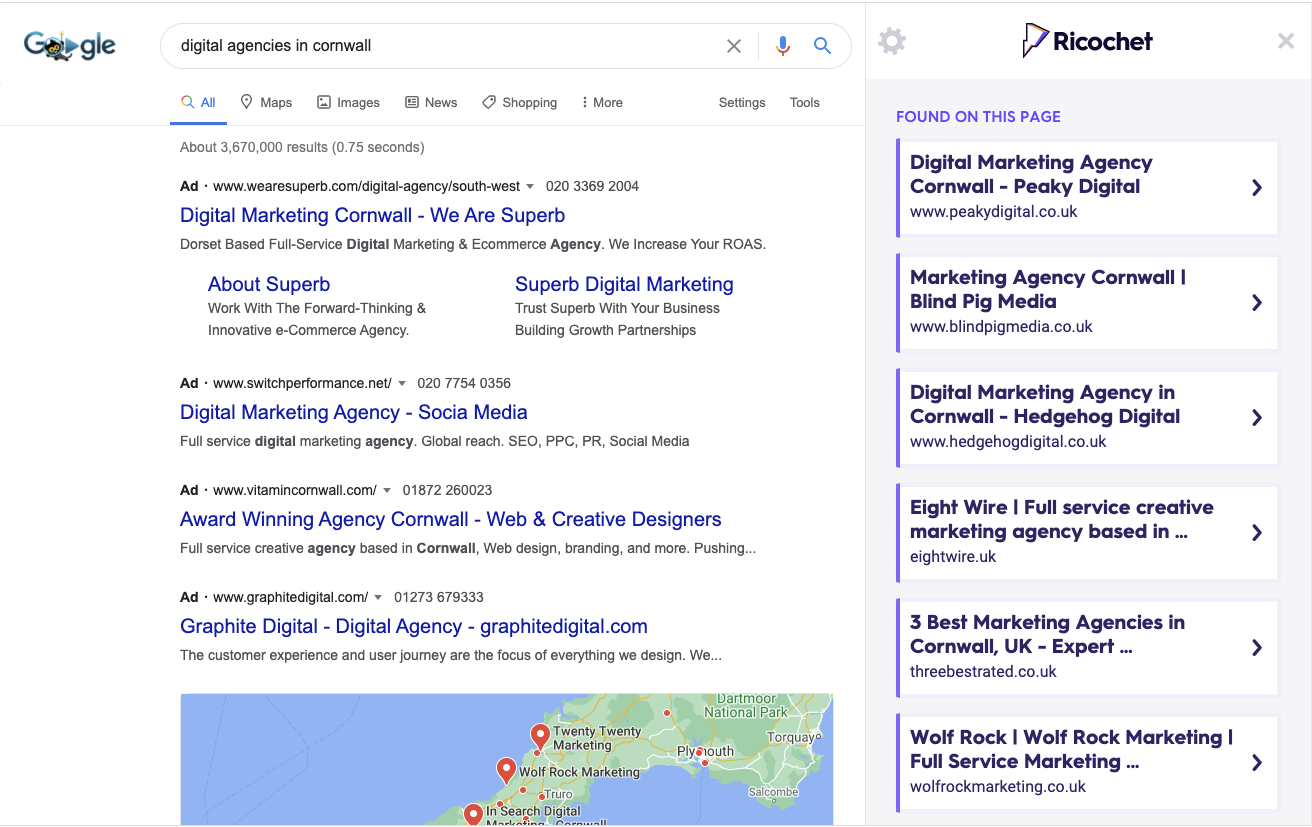Open the 'Superb Digital Marketing' sitelink
The width and height of the screenshot is (1312, 827).
coord(624,284)
